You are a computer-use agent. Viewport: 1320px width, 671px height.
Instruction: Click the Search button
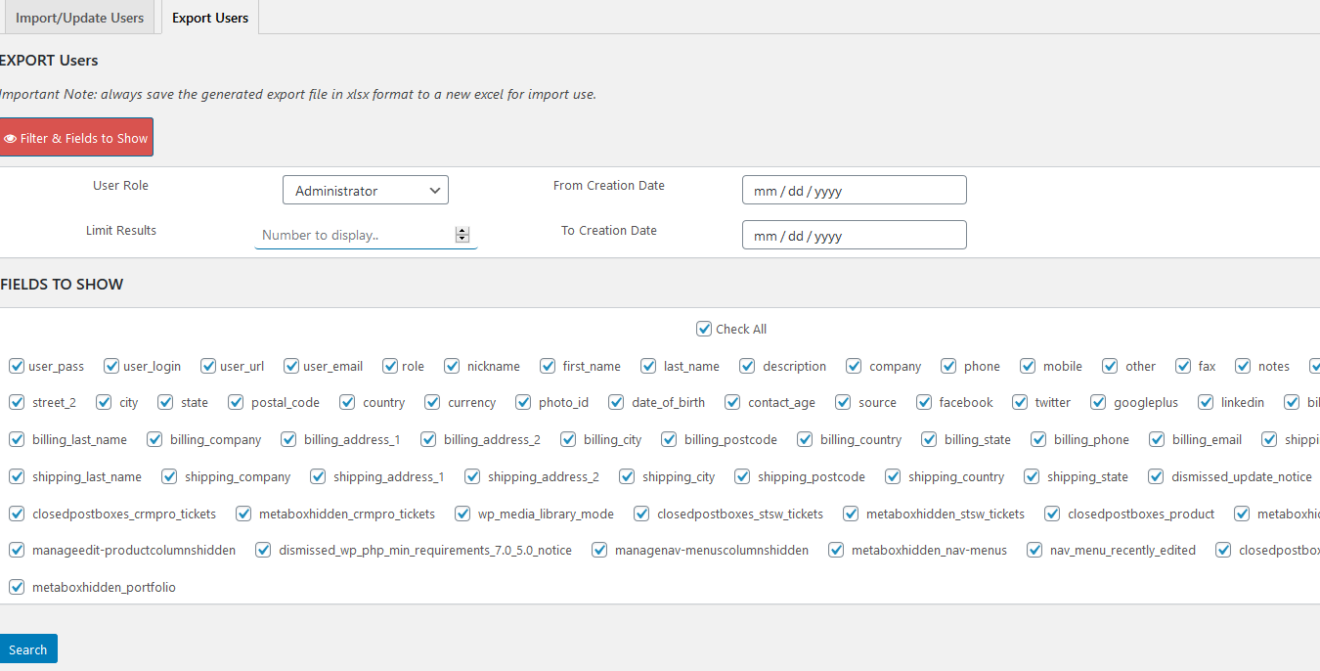pos(28,648)
